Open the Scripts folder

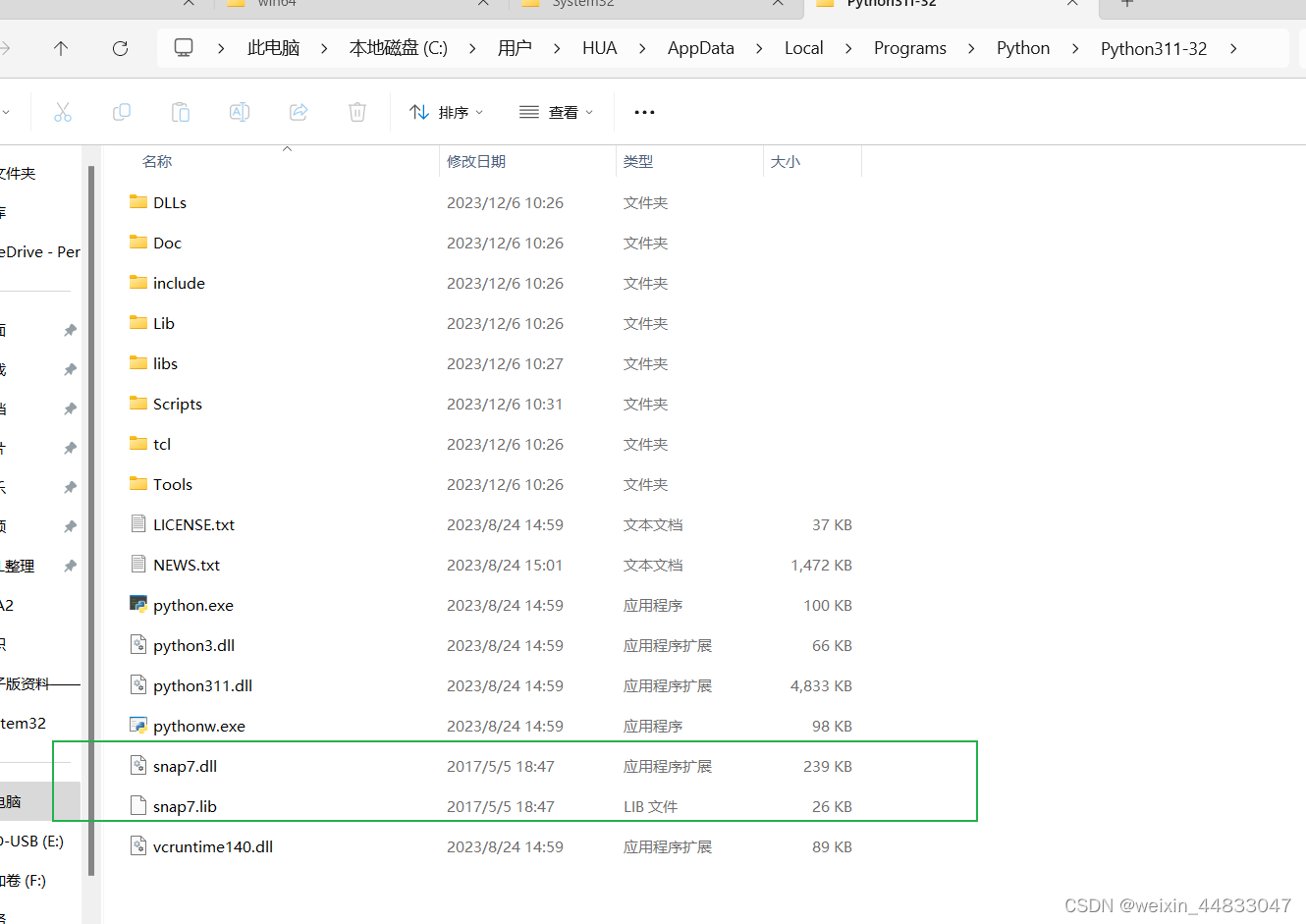(178, 404)
